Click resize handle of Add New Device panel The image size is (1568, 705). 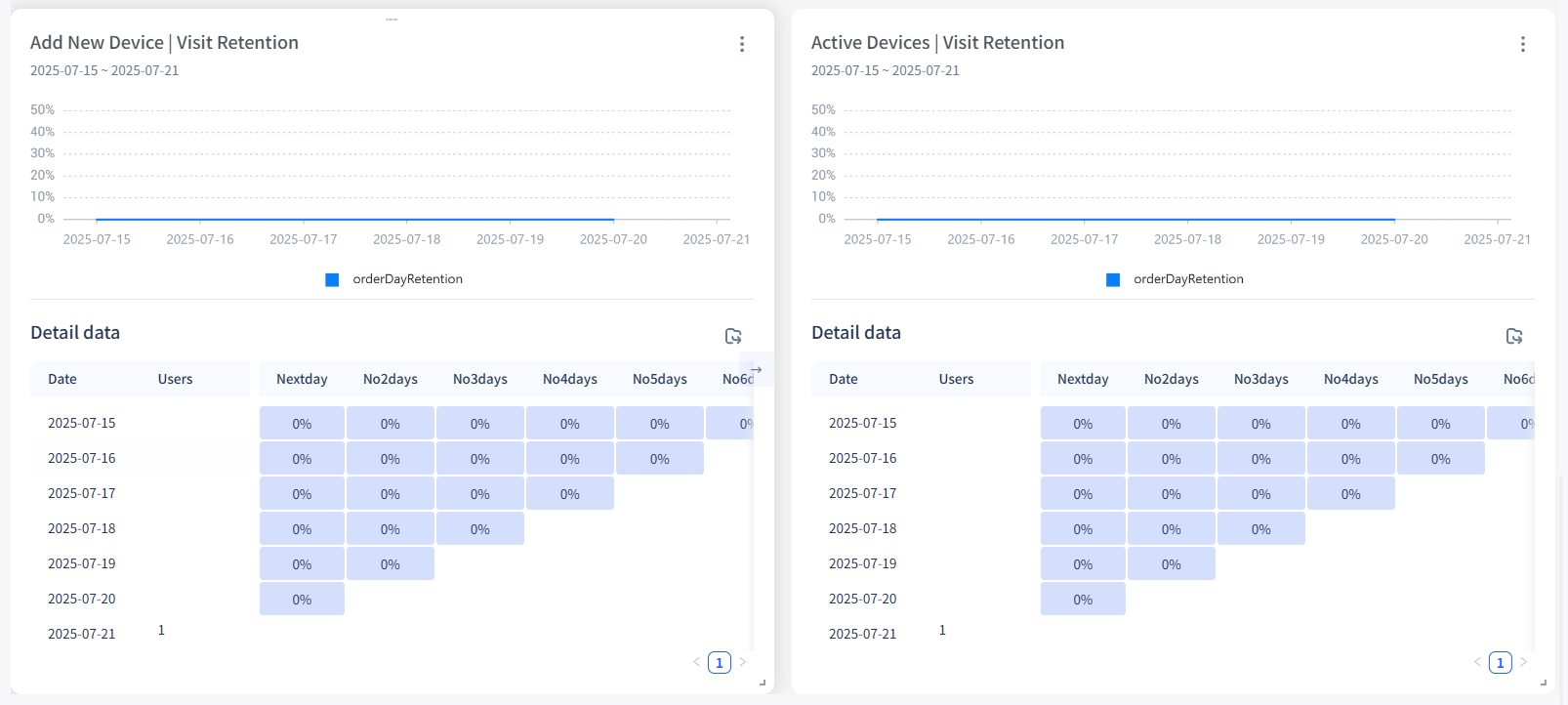tap(763, 683)
